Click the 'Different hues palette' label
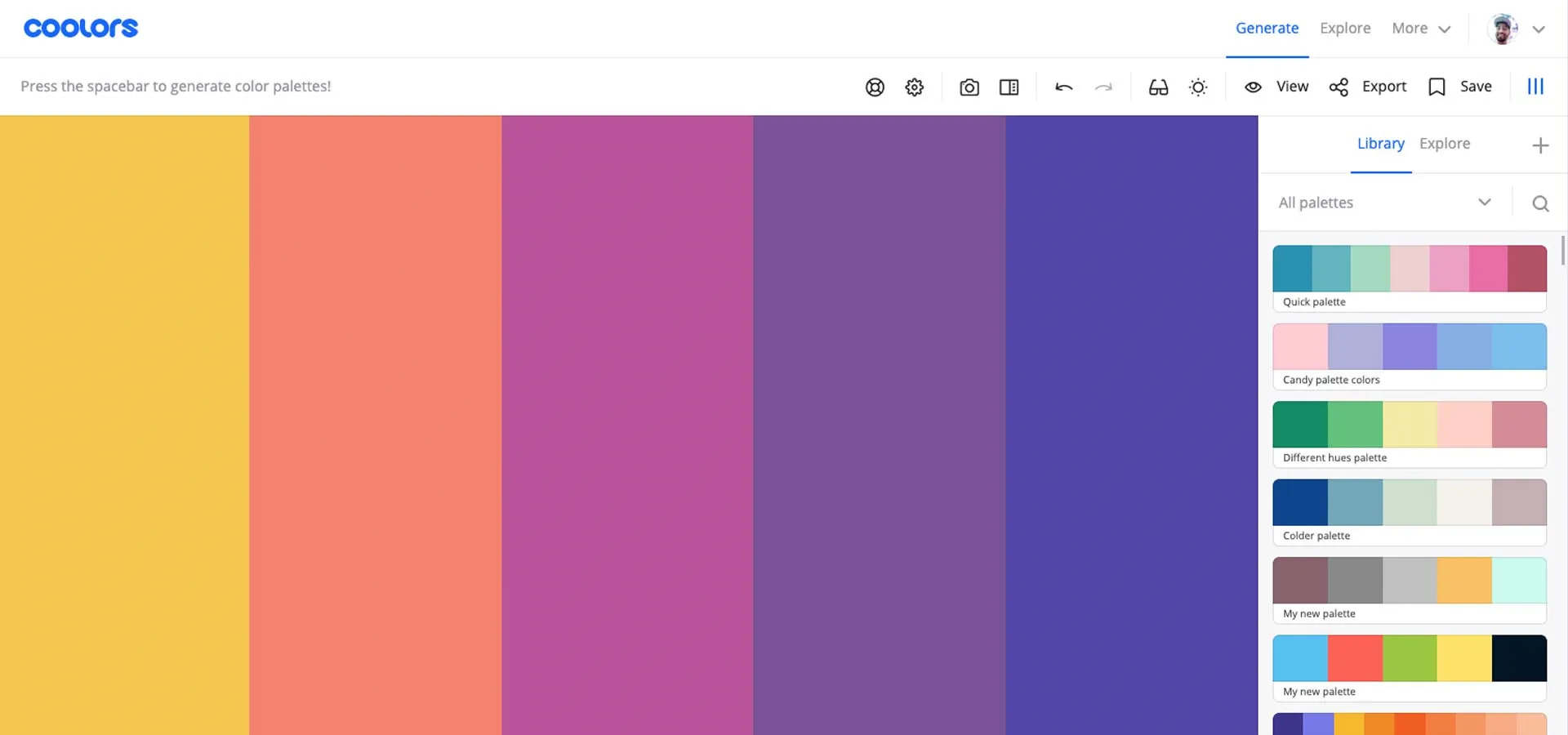Screen dimensions: 1568x735 tap(1334, 458)
